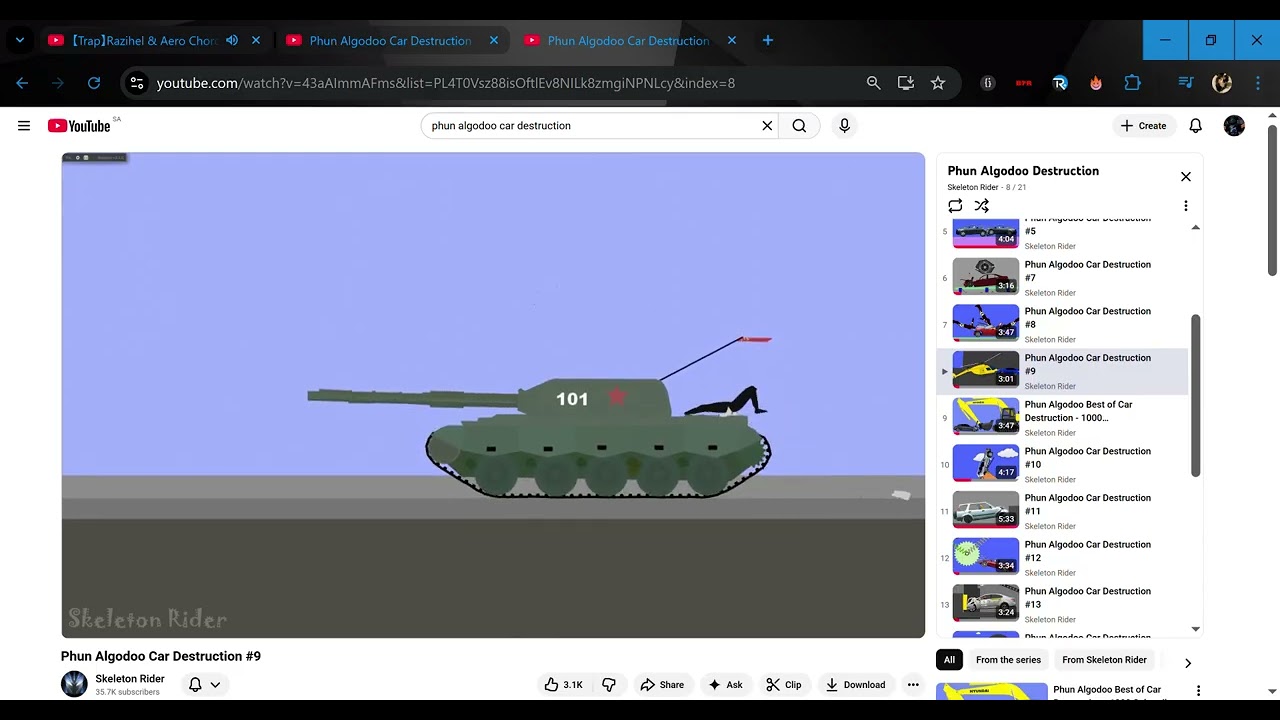
Task: Open the browser profile avatar
Action: 1222,83
